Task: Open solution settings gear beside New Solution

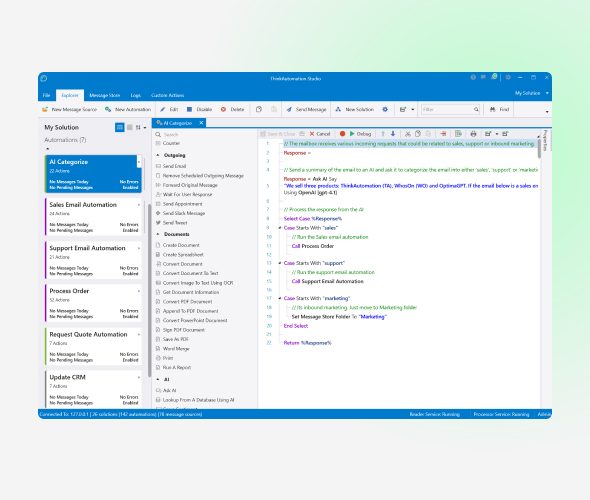Action: 385,109
